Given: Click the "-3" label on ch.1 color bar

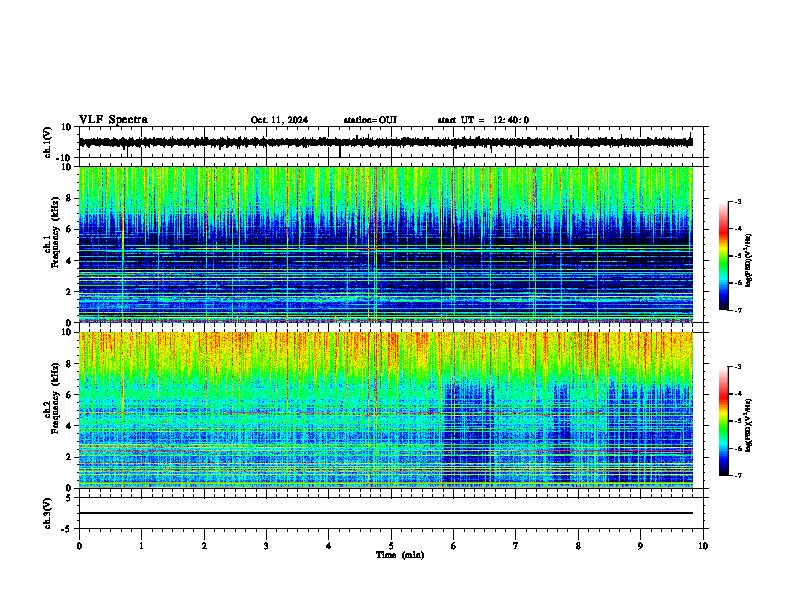Looking at the screenshot, I should pos(737,201).
